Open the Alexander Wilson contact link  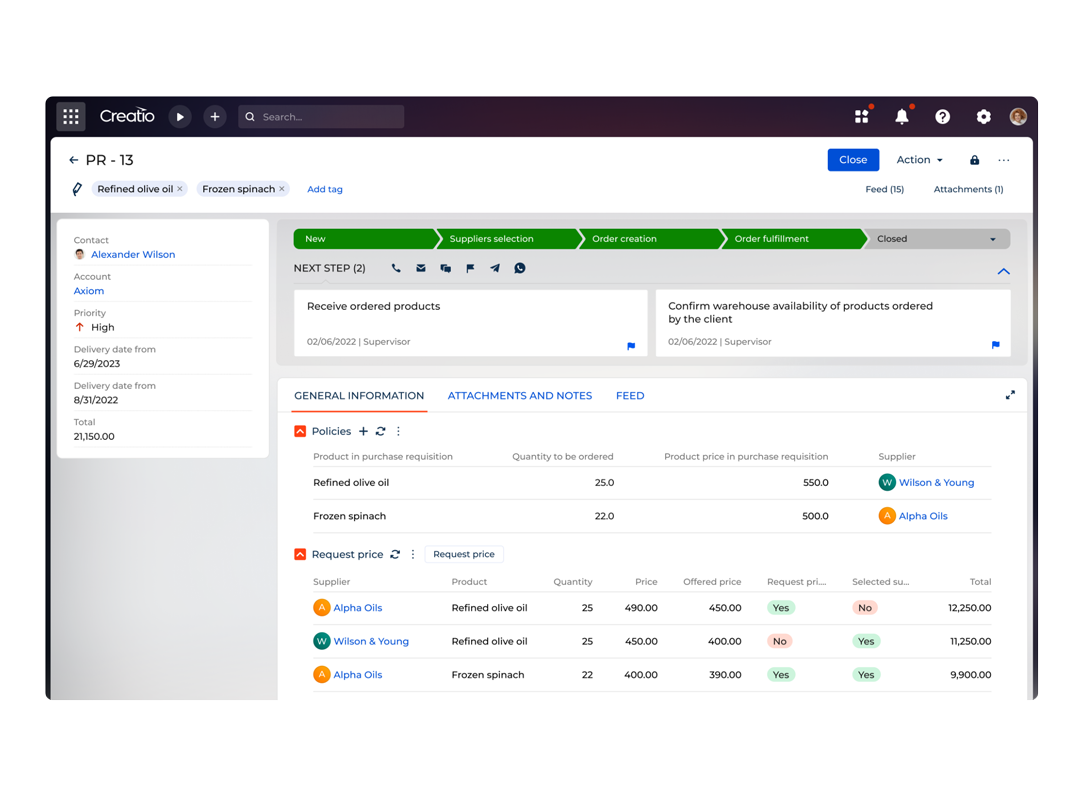point(133,254)
